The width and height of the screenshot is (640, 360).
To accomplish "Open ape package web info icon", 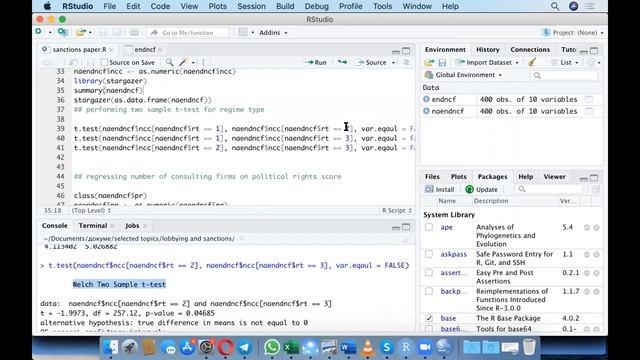I will pyautogui.click(x=587, y=227).
